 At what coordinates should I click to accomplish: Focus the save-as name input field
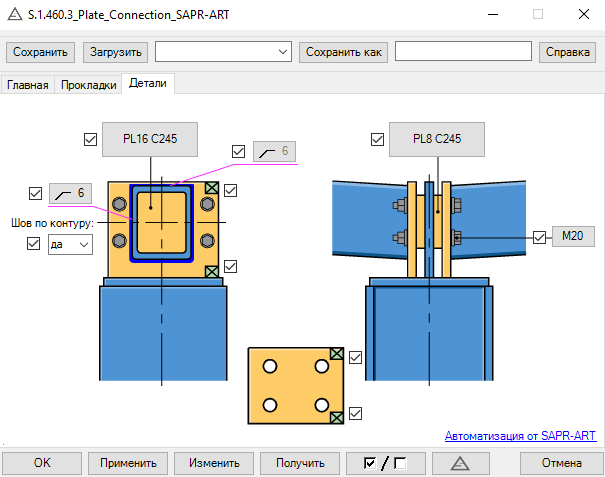463,51
